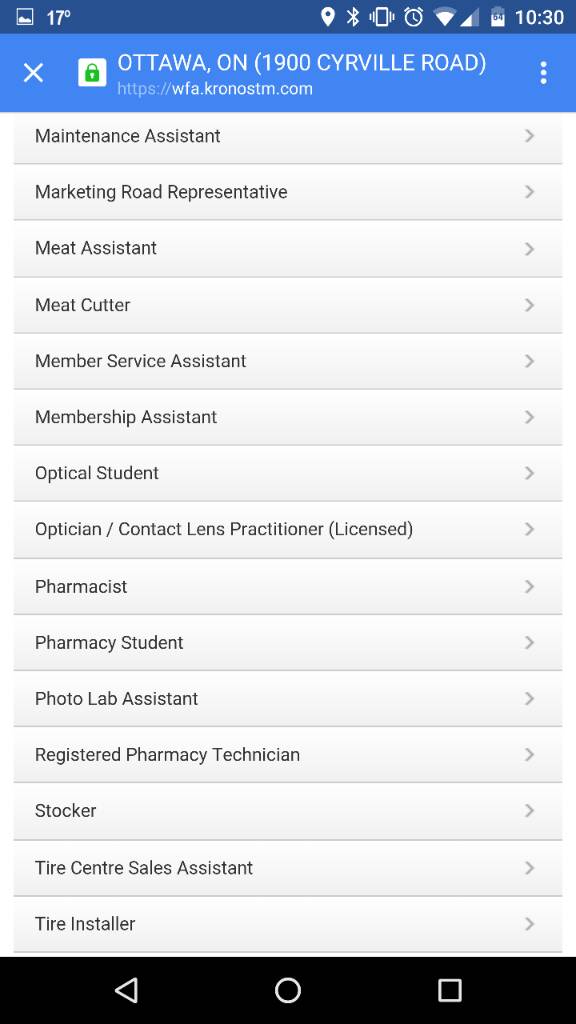Tap the location pin status bar icon
Image resolution: width=576 pixels, height=1024 pixels.
click(x=328, y=17)
